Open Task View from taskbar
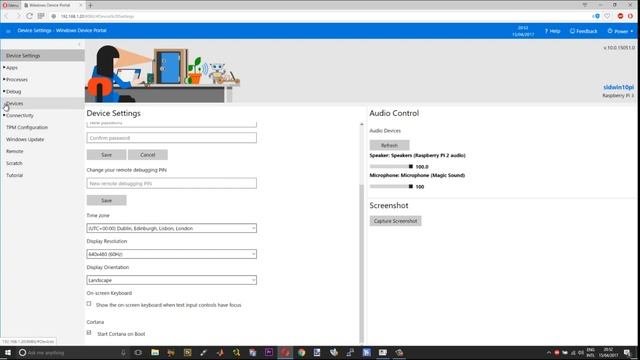Viewport: 640px width, 360px height. pos(138,353)
